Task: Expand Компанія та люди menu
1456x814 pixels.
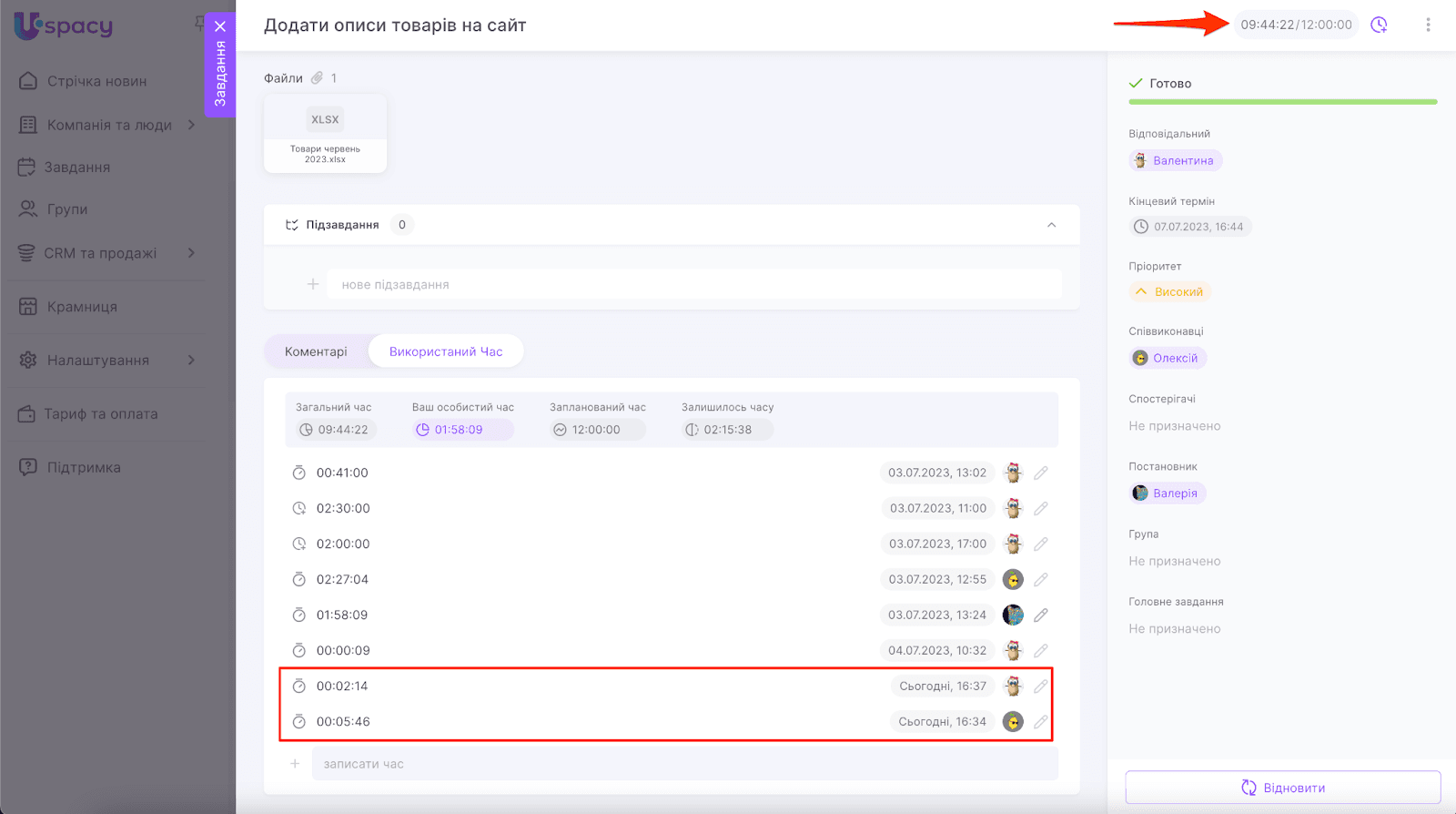Action: tap(191, 125)
